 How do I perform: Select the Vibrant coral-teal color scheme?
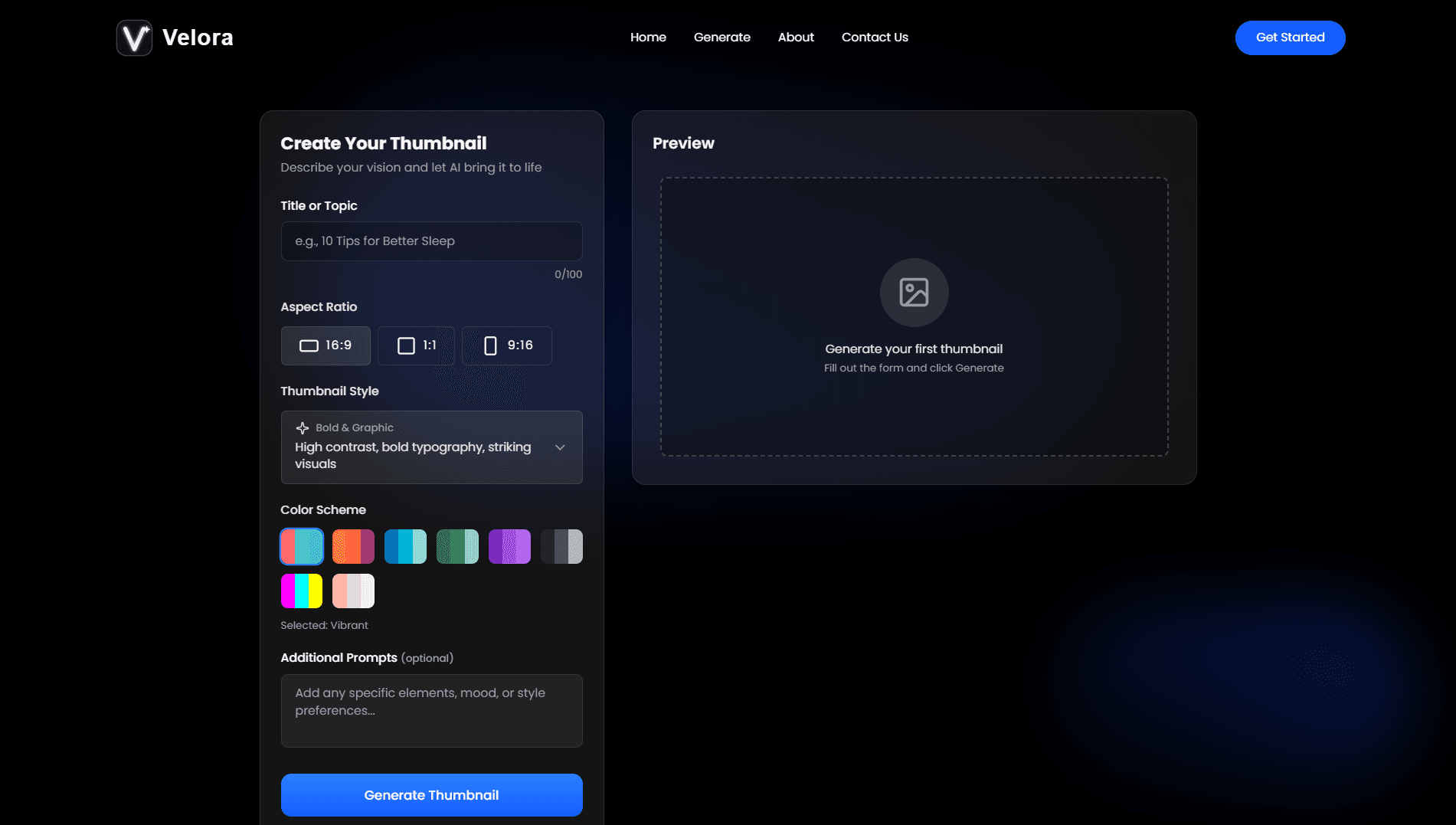[x=302, y=547]
